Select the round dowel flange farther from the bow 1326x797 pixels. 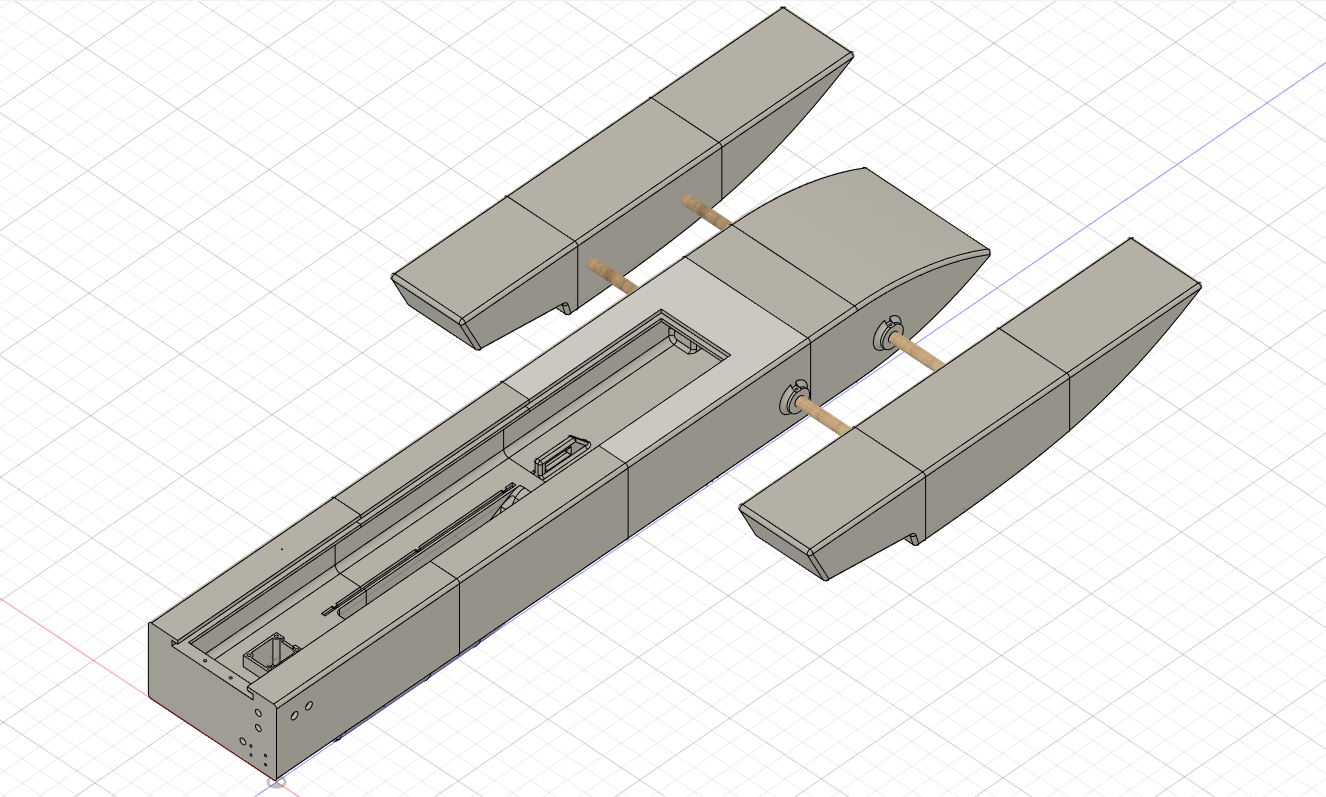point(793,397)
